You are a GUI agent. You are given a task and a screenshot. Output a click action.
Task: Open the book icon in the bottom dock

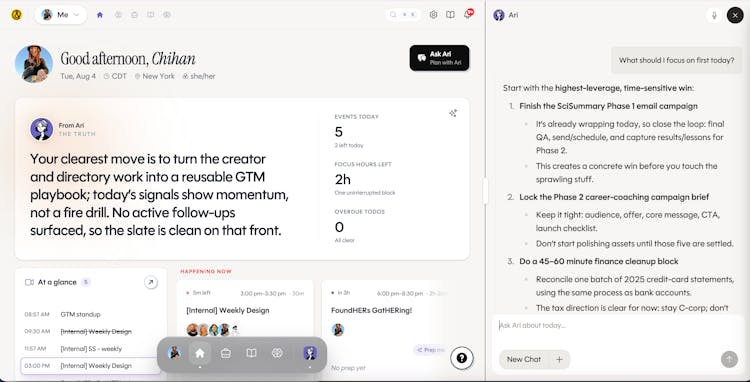pos(251,353)
